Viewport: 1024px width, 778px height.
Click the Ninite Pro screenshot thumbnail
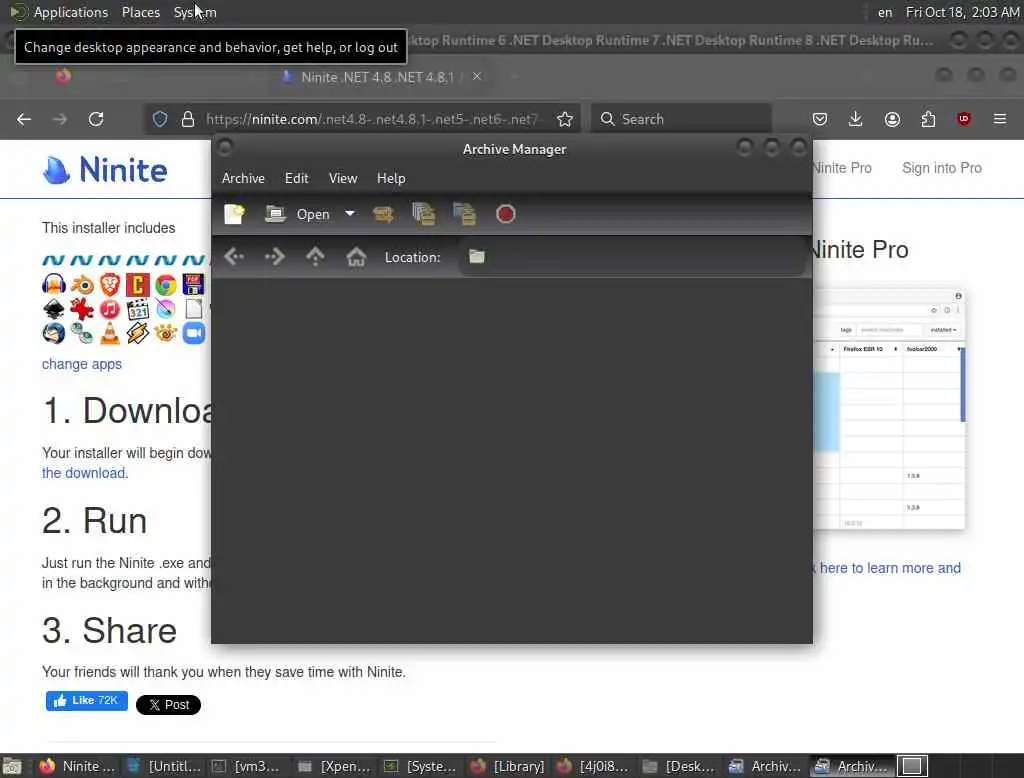coord(889,410)
